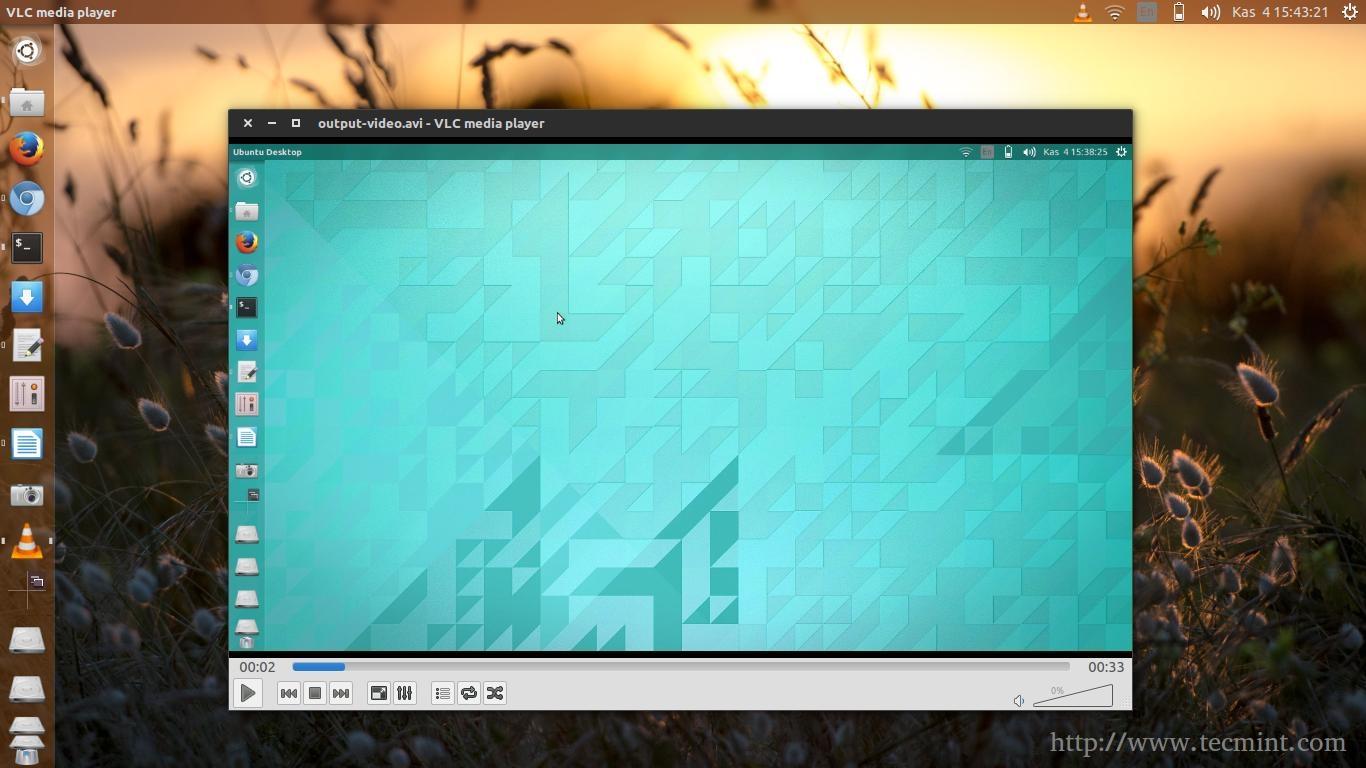Open the sound indicator menu
Screen dimensions: 1366x768
1209,12
